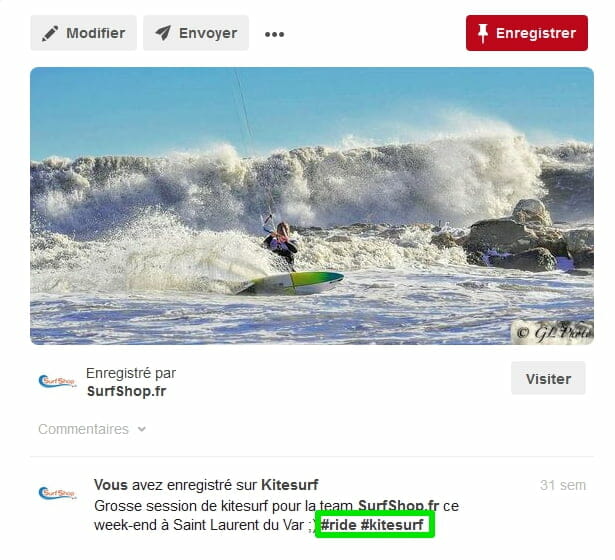Open the kitesurfing wave photo
Image resolution: width=615 pixels, height=560 pixels.
(312, 206)
